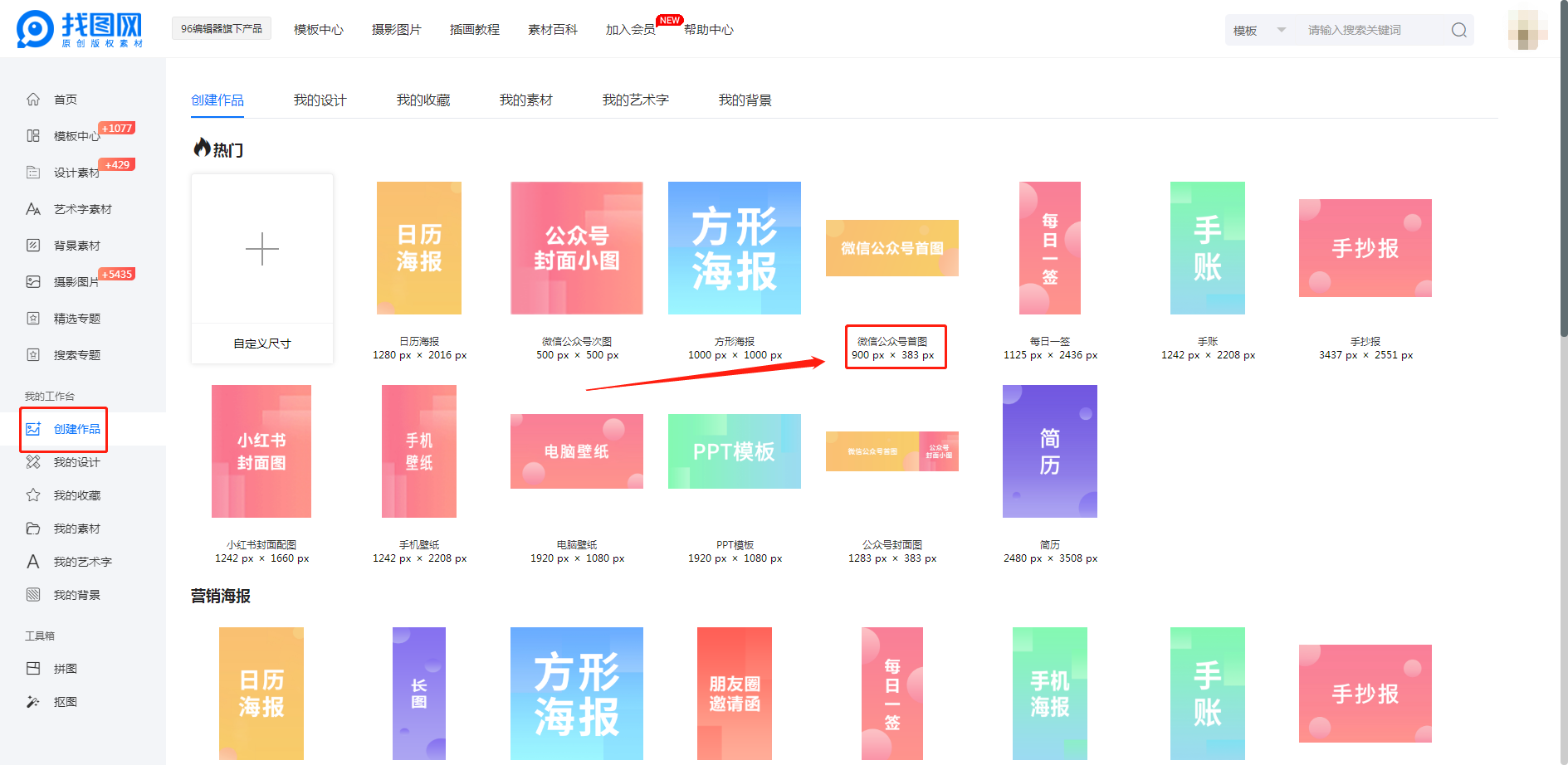
Task: Click the 模板中心 sidebar icon
Action: coord(33,136)
